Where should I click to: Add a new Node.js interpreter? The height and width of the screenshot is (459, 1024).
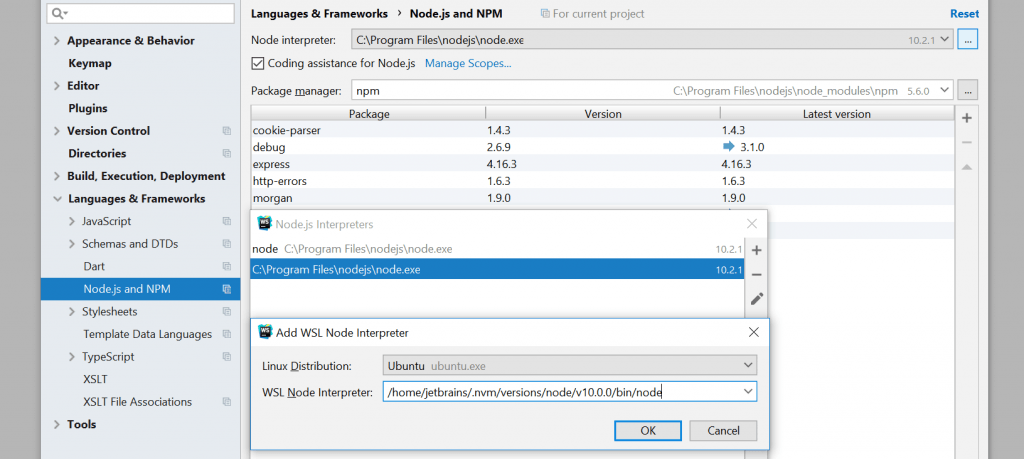click(757, 250)
